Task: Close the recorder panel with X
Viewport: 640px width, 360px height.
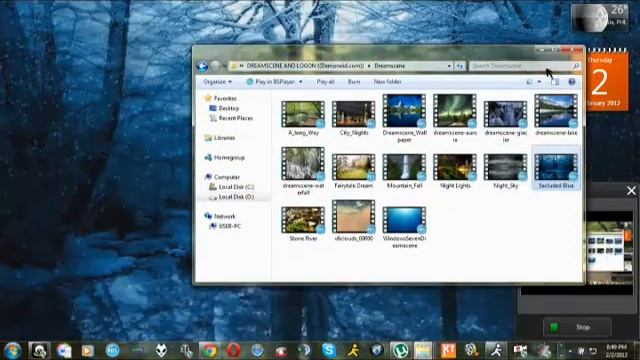Action: [x=631, y=191]
